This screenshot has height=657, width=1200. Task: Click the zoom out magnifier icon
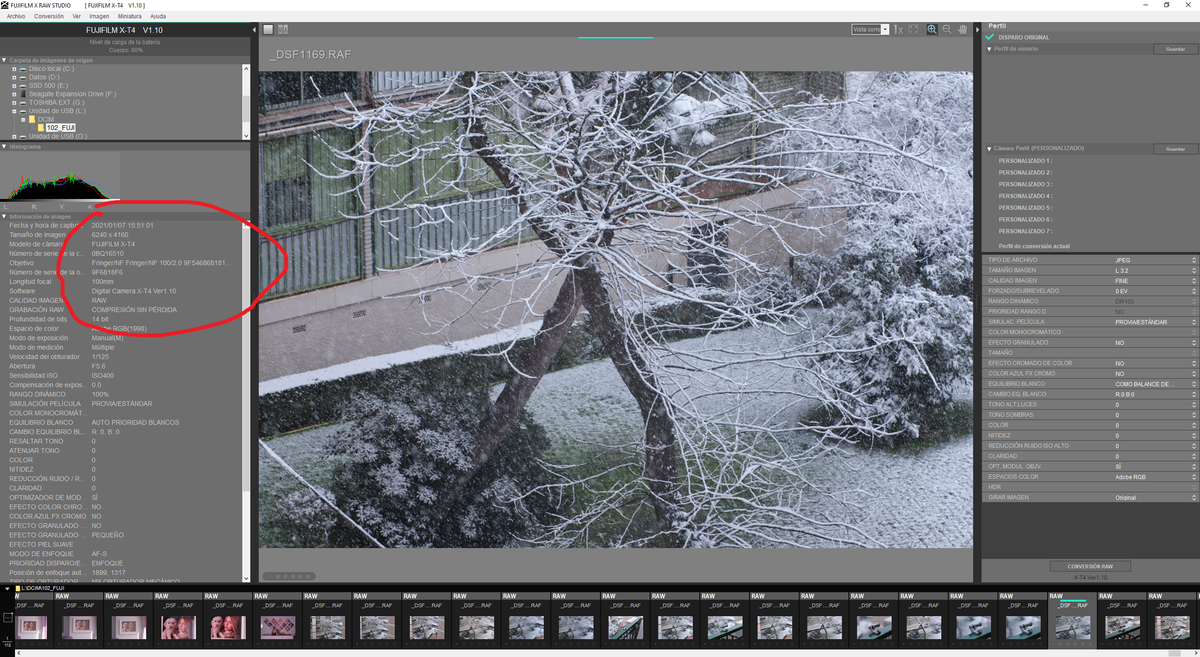(945, 30)
